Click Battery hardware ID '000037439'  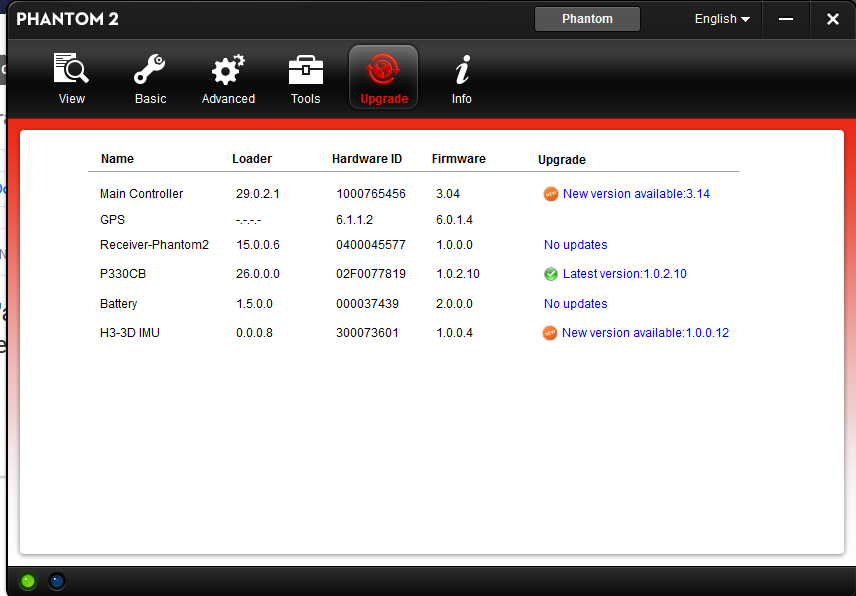(367, 304)
